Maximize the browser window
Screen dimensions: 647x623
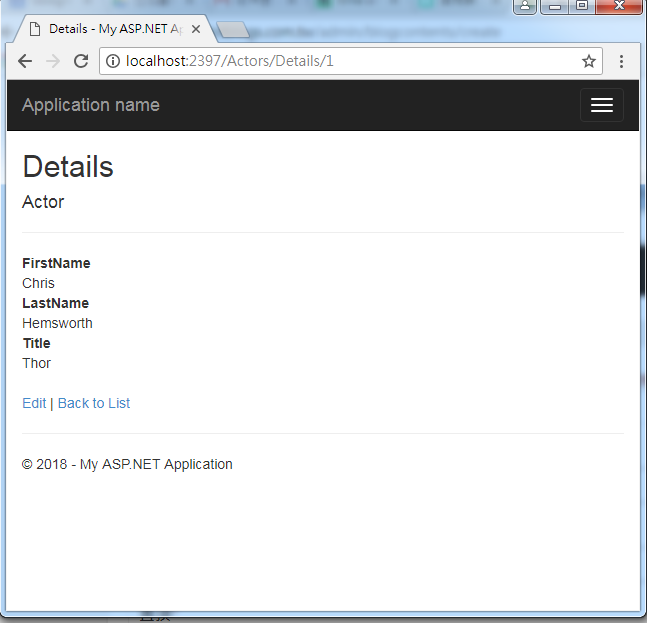point(582,6)
